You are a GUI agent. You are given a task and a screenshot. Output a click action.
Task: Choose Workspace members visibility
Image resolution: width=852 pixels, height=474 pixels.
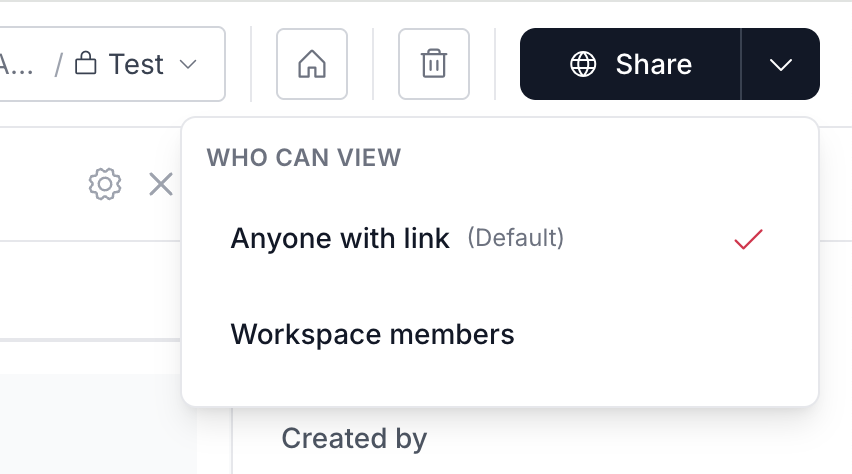[372, 334]
